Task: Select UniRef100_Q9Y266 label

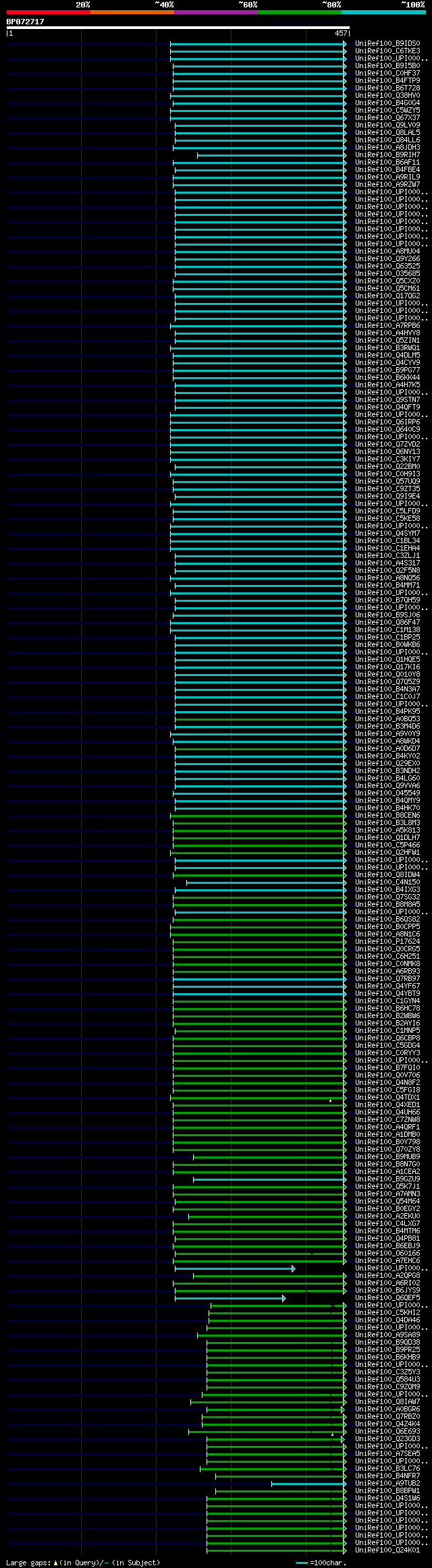Action: click(x=387, y=259)
